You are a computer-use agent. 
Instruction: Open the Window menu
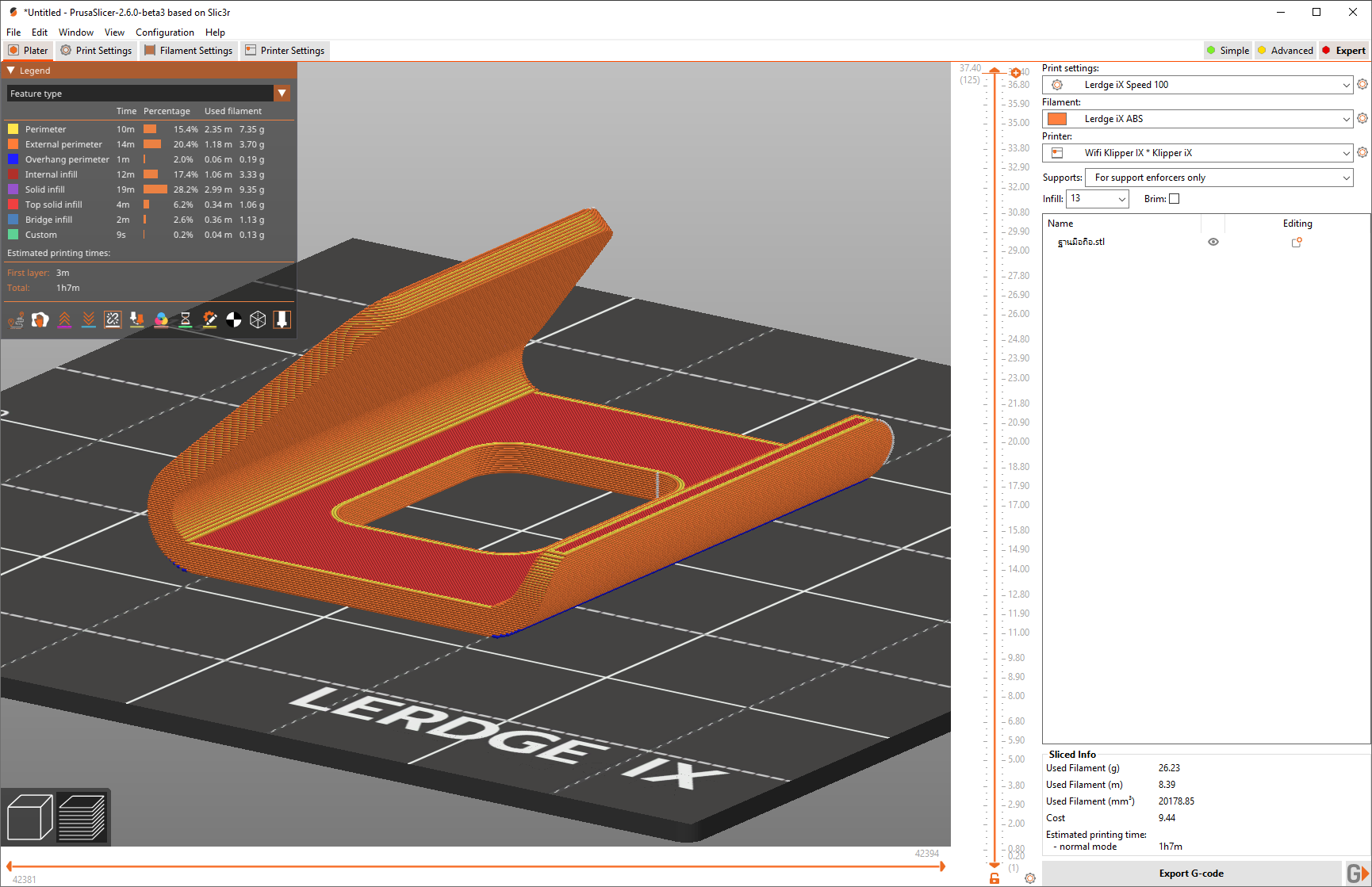76,32
